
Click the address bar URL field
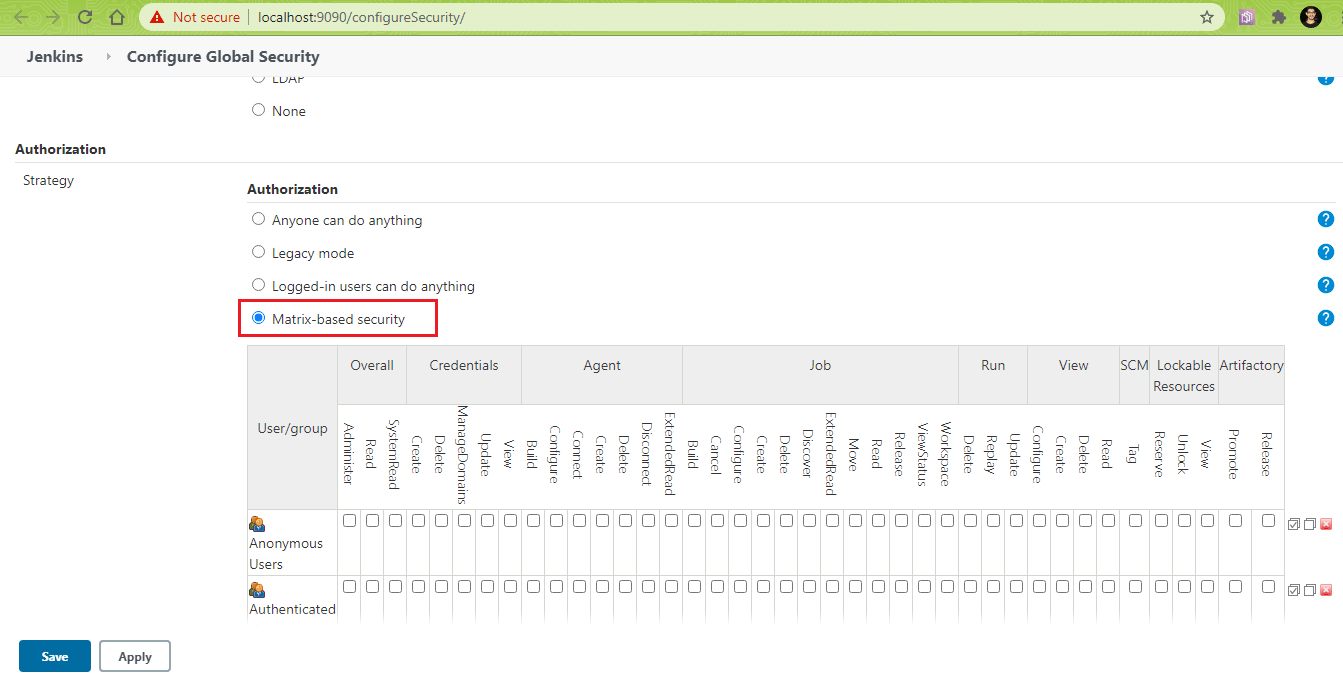coord(700,17)
